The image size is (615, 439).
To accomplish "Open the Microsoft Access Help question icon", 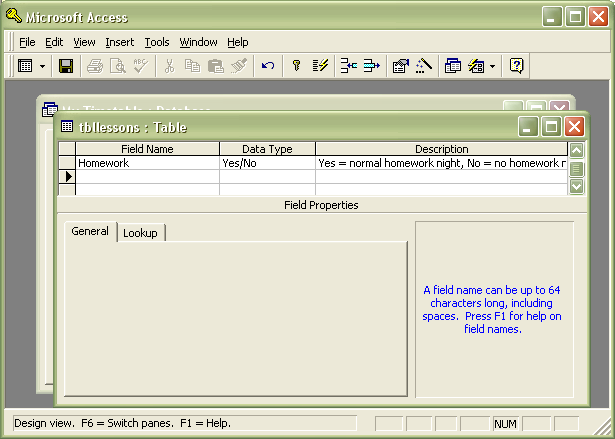I will [x=517, y=66].
